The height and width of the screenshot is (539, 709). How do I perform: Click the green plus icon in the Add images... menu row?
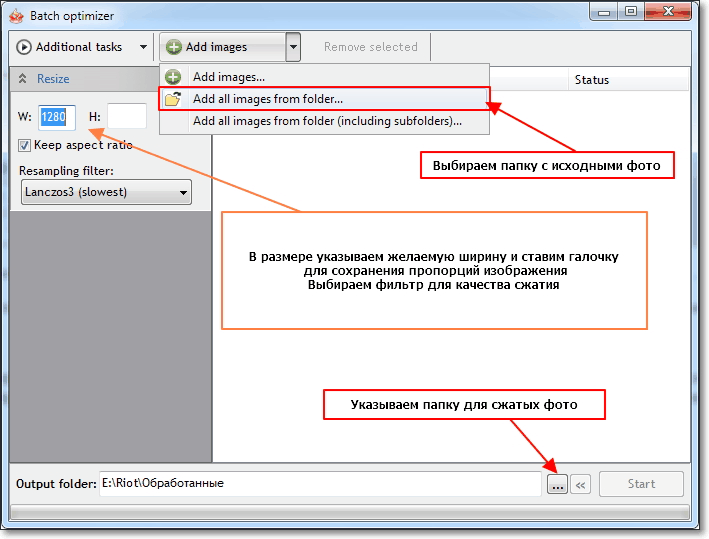pos(173,77)
